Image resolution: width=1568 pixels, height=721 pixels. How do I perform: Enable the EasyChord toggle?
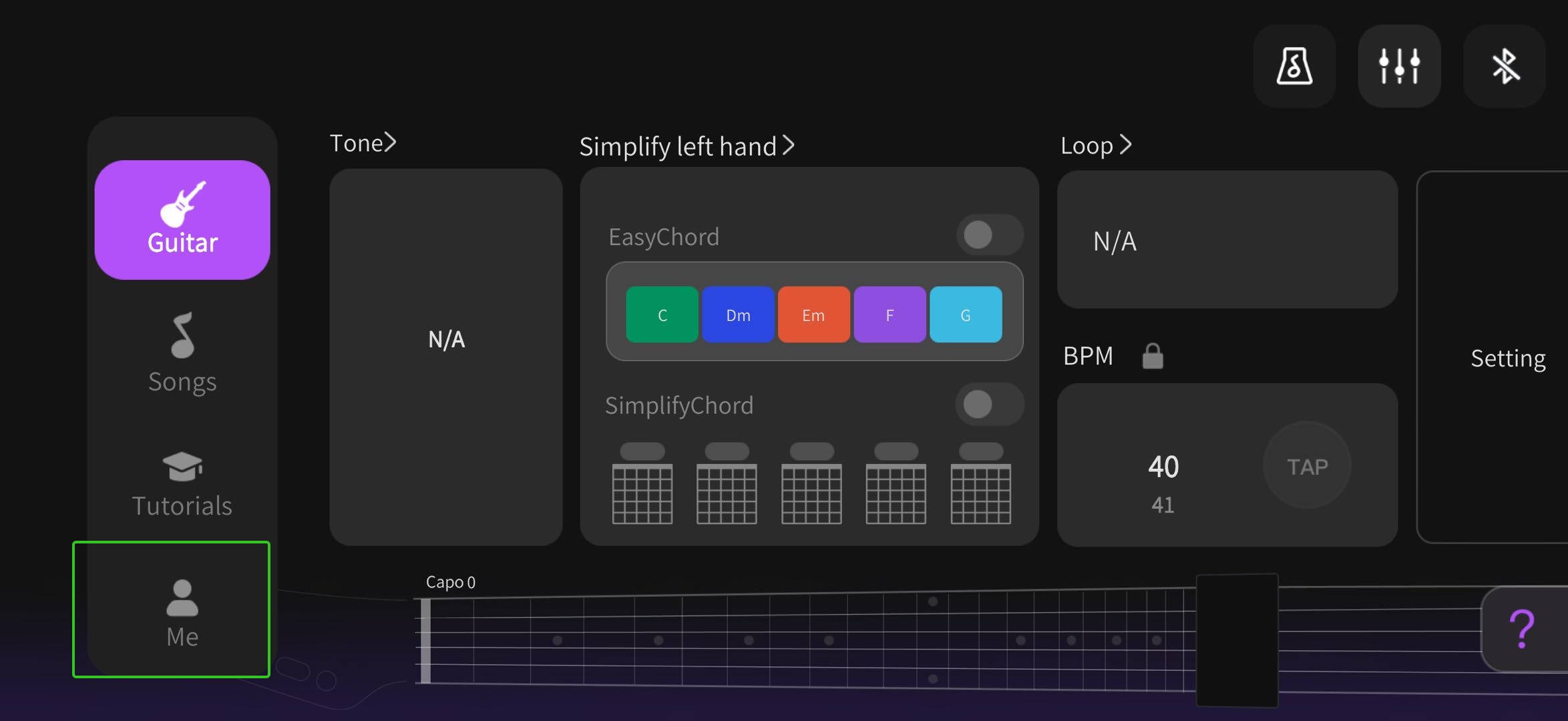click(x=990, y=235)
